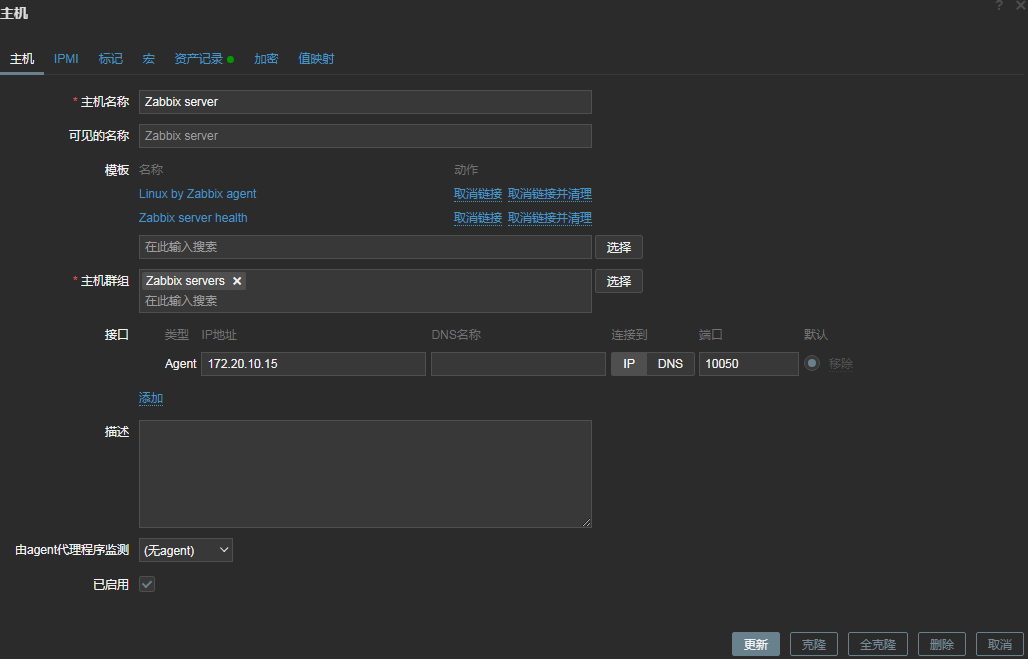Switch to the 加密 tab

pos(266,58)
